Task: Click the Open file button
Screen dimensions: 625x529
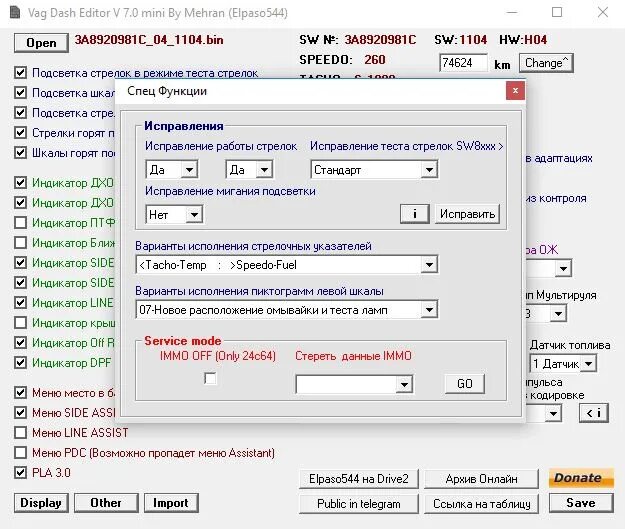Action: (x=41, y=43)
